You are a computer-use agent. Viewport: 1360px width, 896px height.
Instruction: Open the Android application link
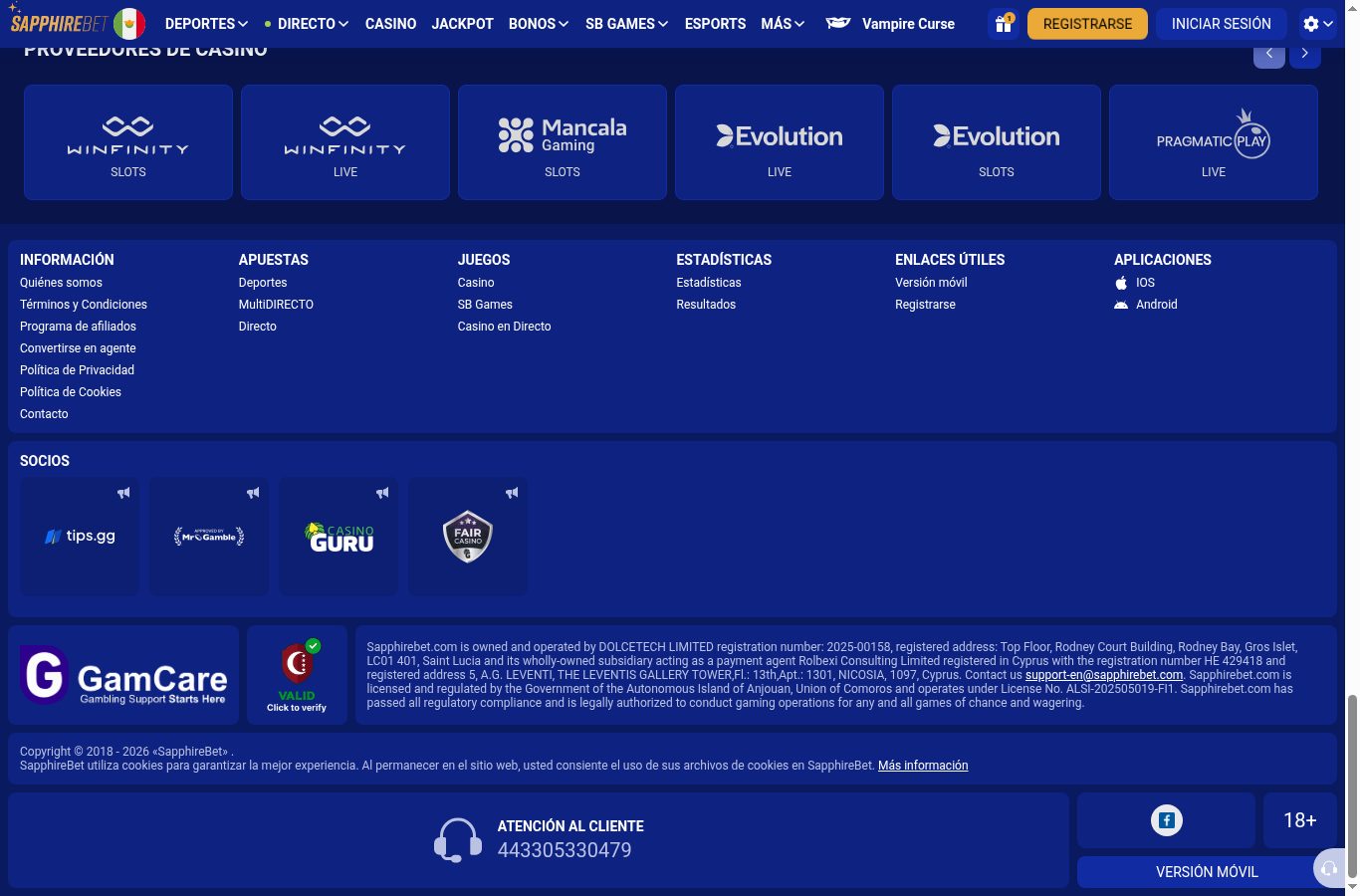pos(1146,305)
